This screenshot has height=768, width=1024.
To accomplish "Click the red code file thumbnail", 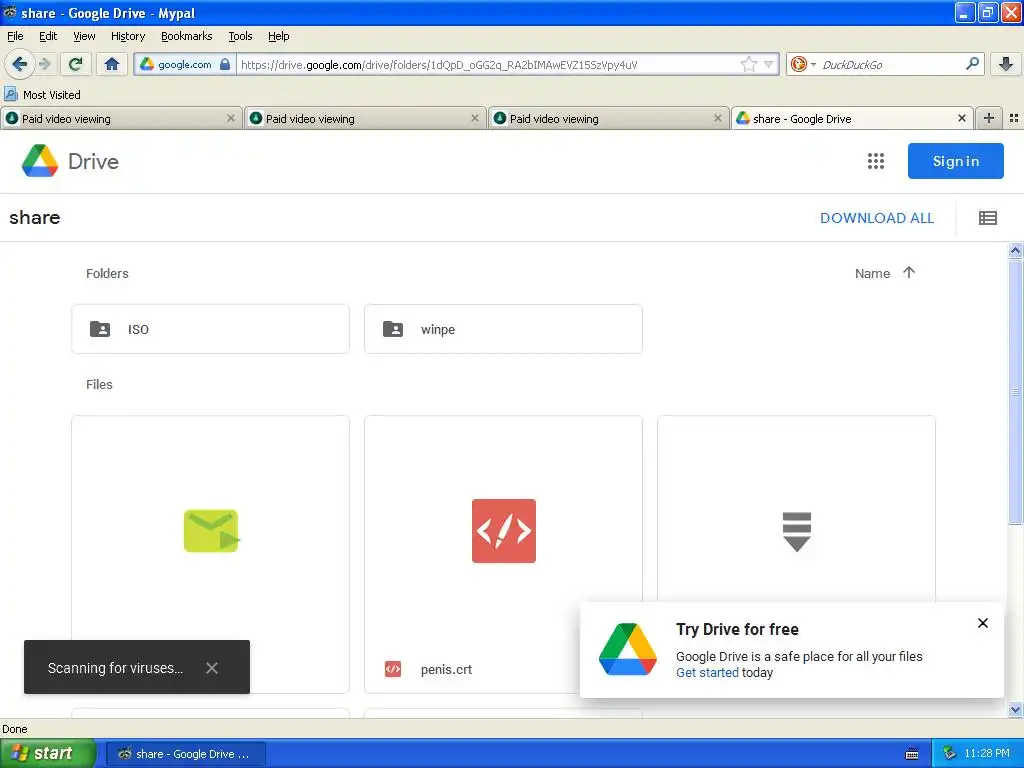I will point(504,531).
